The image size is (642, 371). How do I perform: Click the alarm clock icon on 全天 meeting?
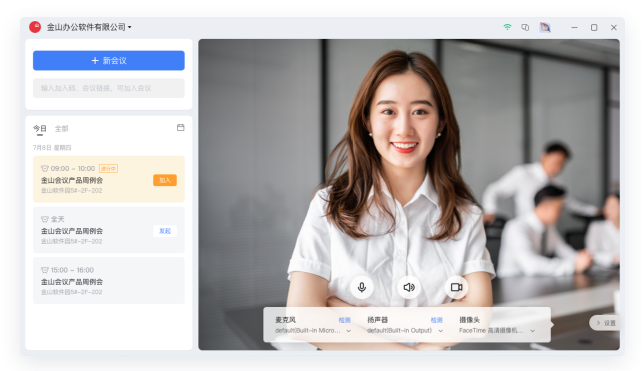[45, 219]
